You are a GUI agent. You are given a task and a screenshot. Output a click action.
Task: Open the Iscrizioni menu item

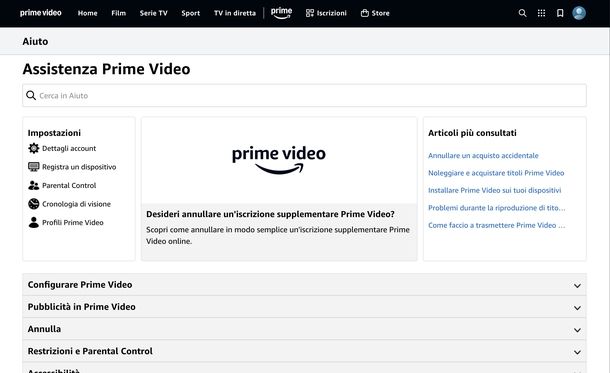(331, 13)
